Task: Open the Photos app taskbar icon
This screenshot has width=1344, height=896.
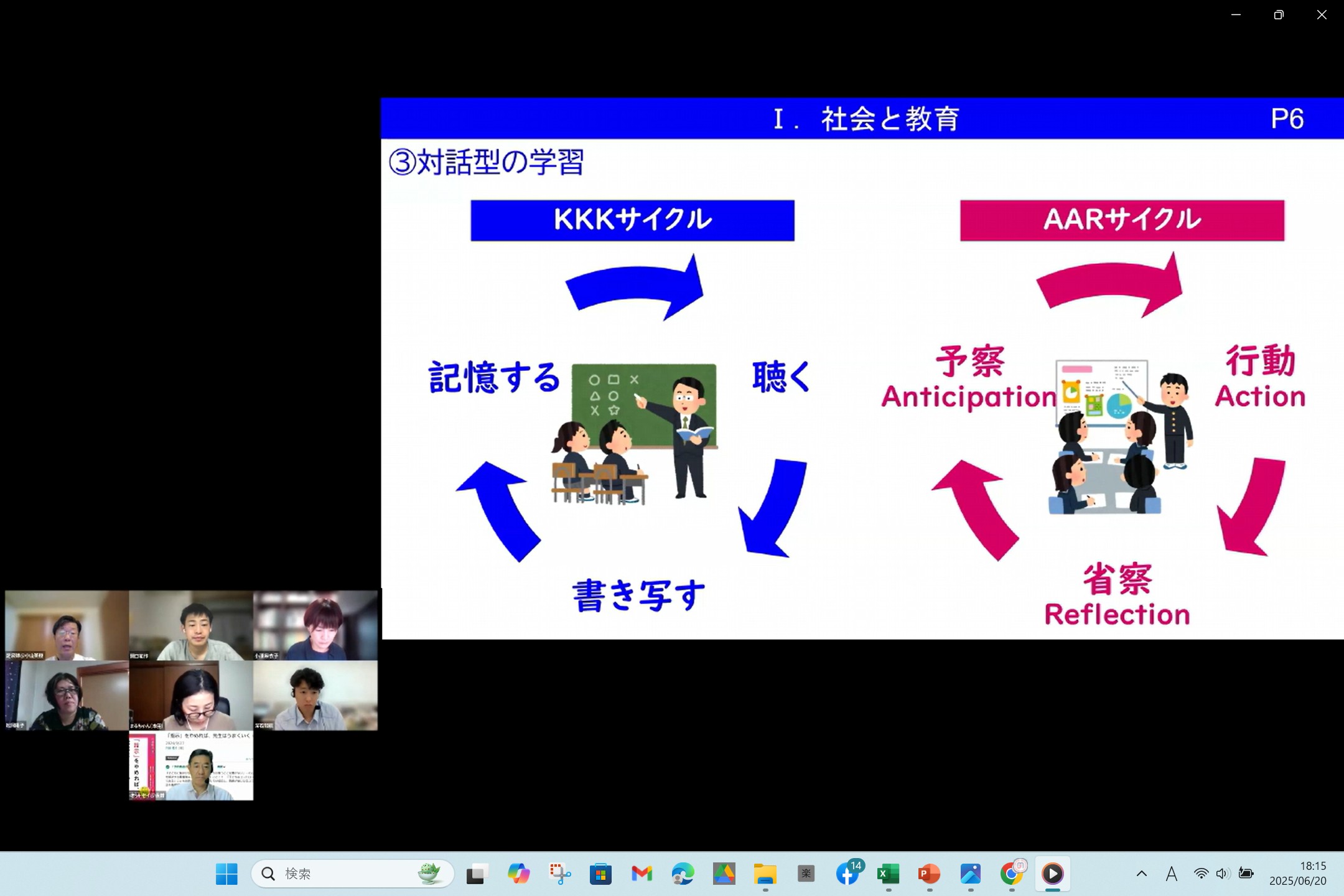Action: click(971, 874)
